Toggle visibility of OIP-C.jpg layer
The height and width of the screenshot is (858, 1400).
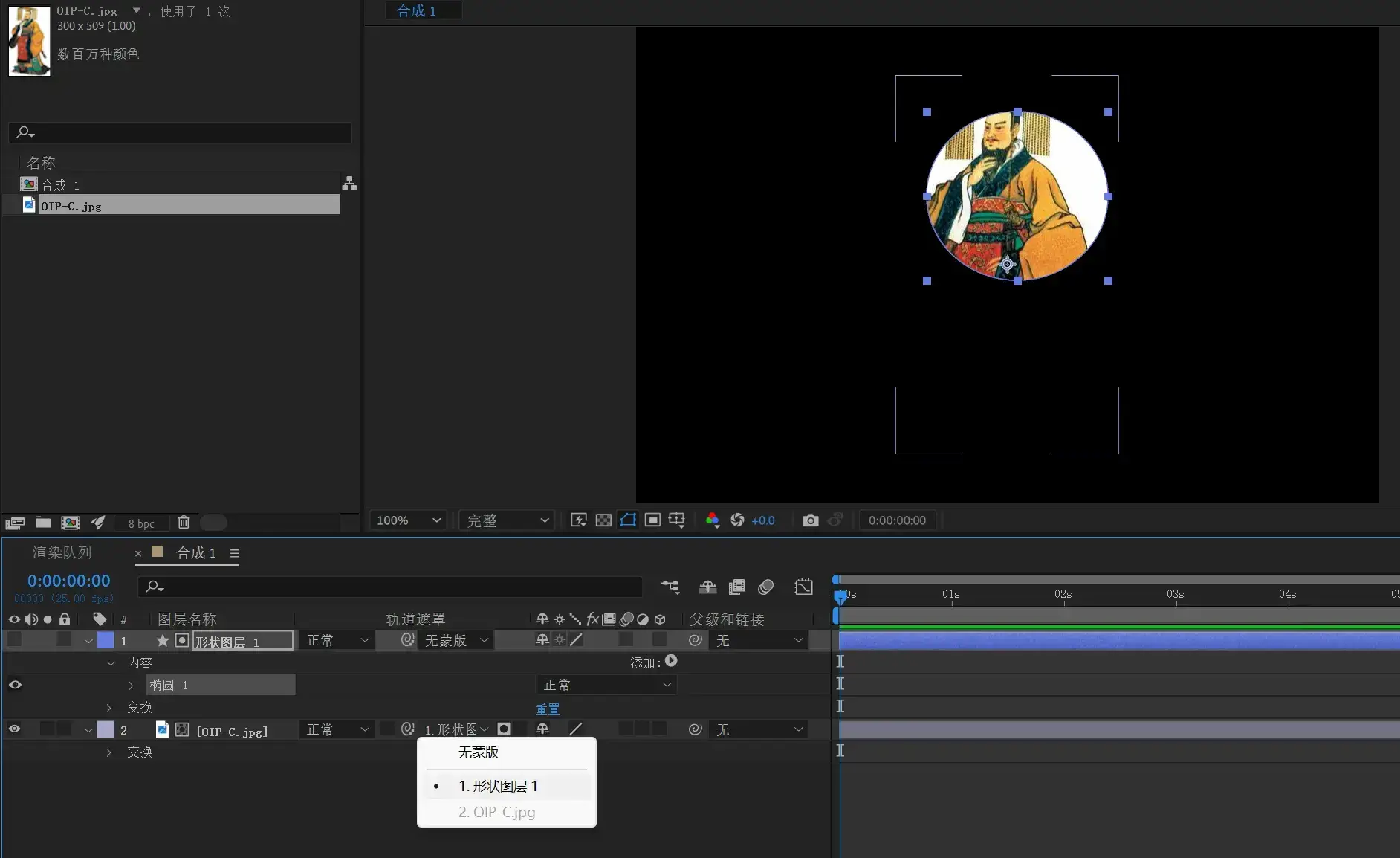tap(14, 729)
